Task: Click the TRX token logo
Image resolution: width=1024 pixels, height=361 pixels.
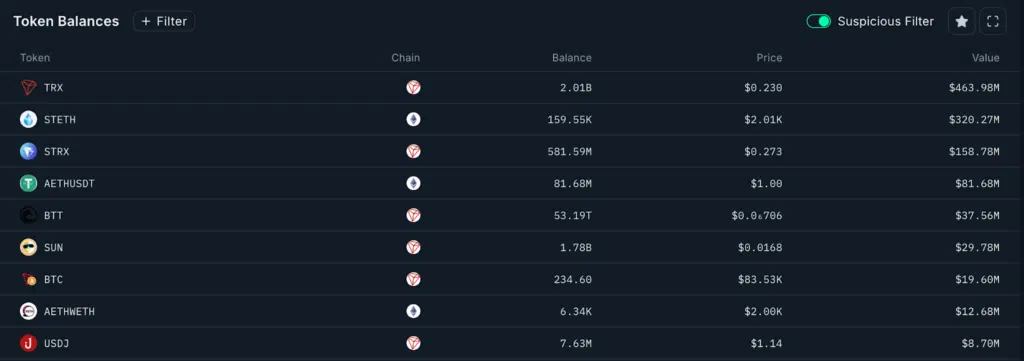Action: 28,87
